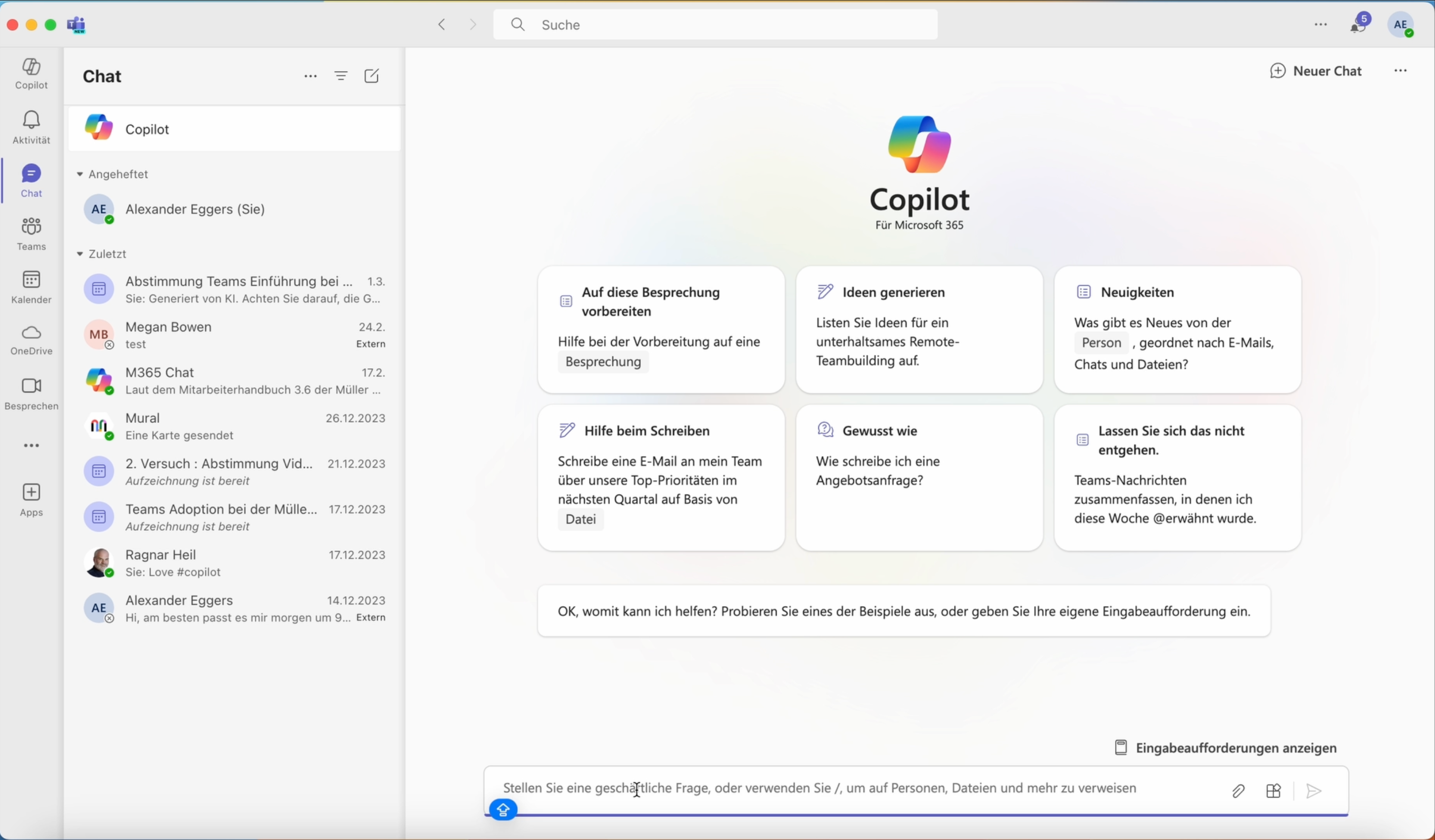Open the chat filter icon
The image size is (1435, 840).
[x=341, y=76]
